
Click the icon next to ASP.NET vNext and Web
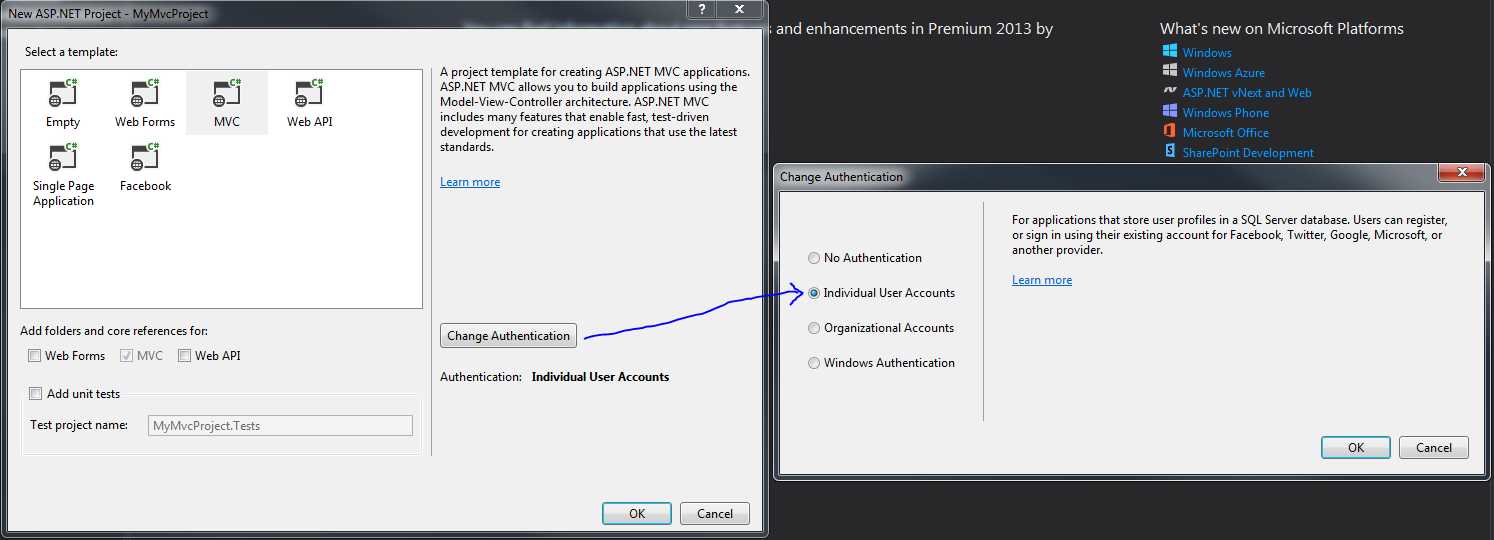point(1169,91)
